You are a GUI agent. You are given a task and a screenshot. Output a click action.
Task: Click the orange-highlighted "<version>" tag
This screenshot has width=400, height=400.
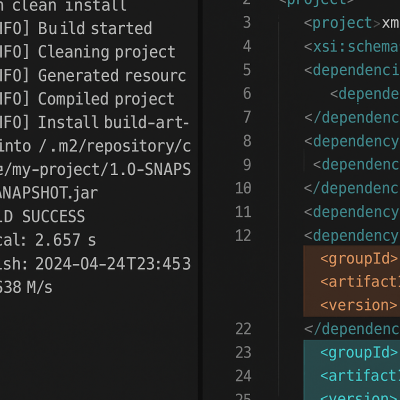click(x=359, y=305)
